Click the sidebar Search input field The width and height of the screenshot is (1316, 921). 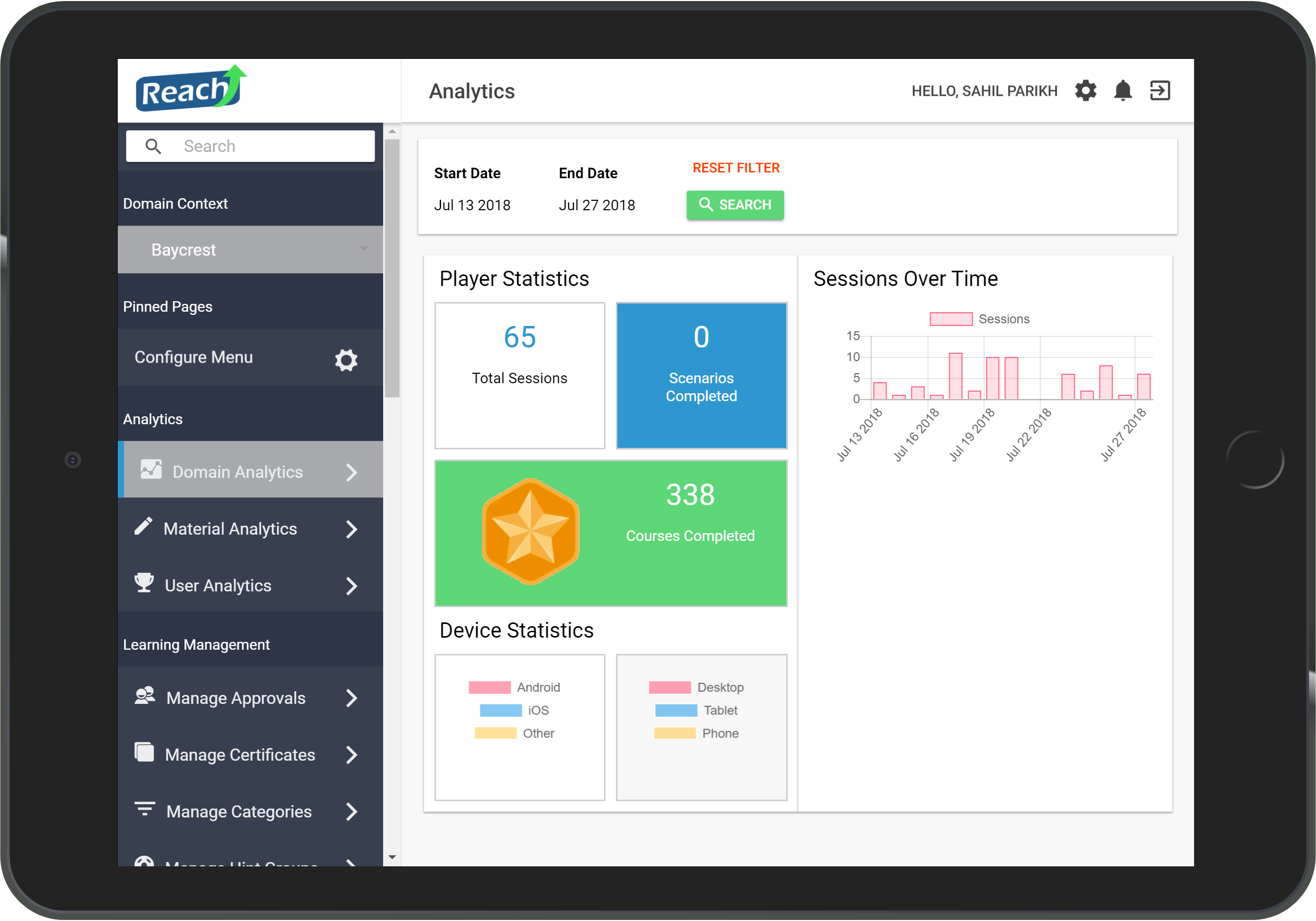(251, 146)
